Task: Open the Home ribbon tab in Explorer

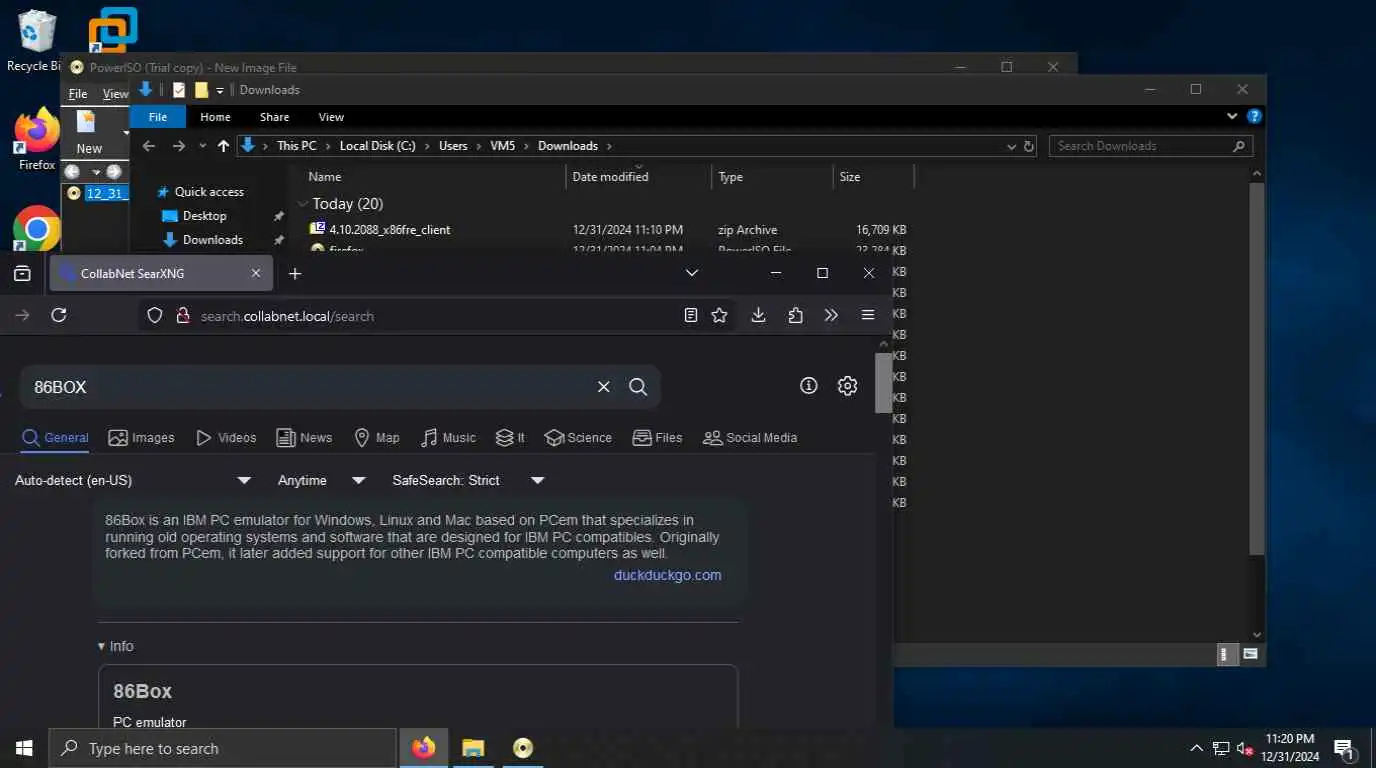Action: coord(215,117)
